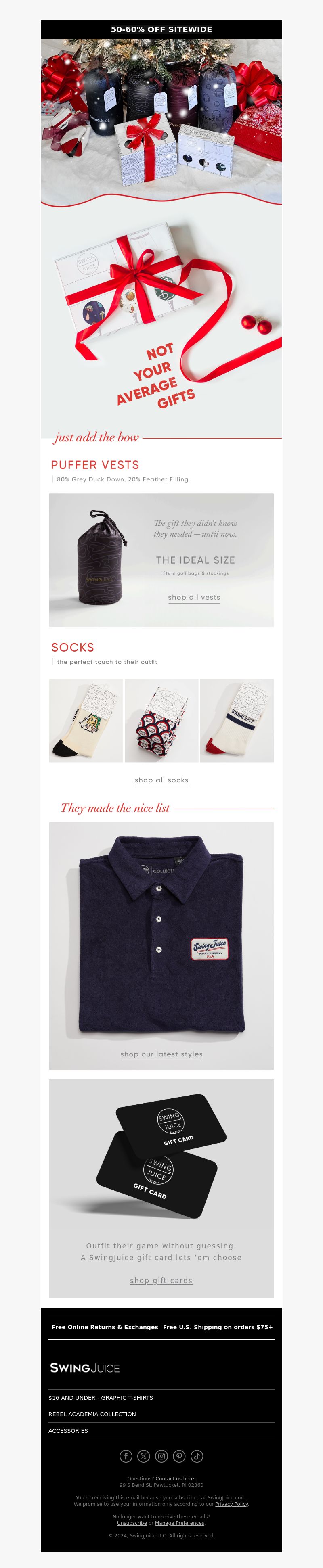Select ACCESSORIES footer menu item
The height and width of the screenshot is (1568, 323).
pyautogui.click(x=68, y=1430)
